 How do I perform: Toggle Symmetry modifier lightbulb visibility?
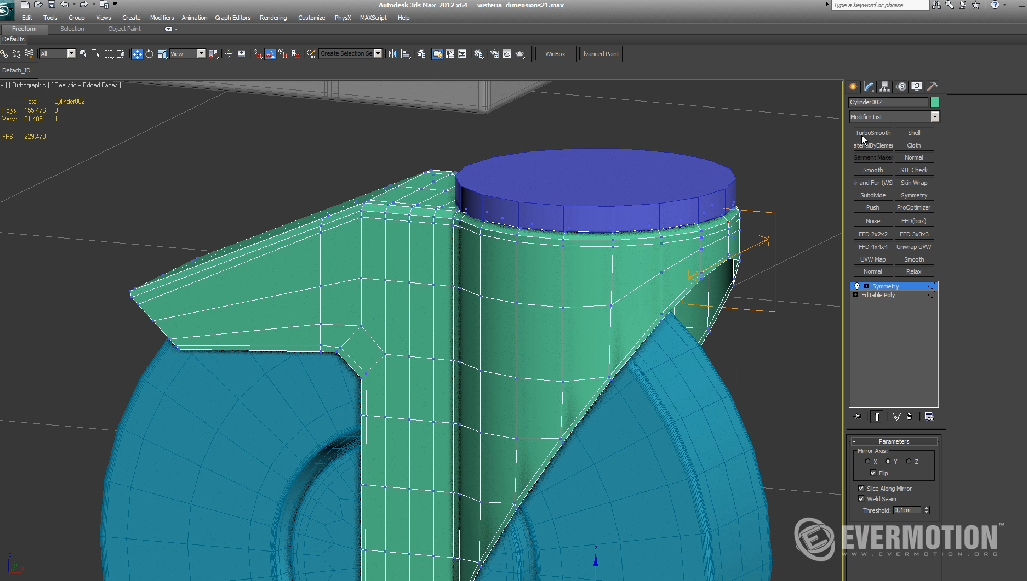856,286
